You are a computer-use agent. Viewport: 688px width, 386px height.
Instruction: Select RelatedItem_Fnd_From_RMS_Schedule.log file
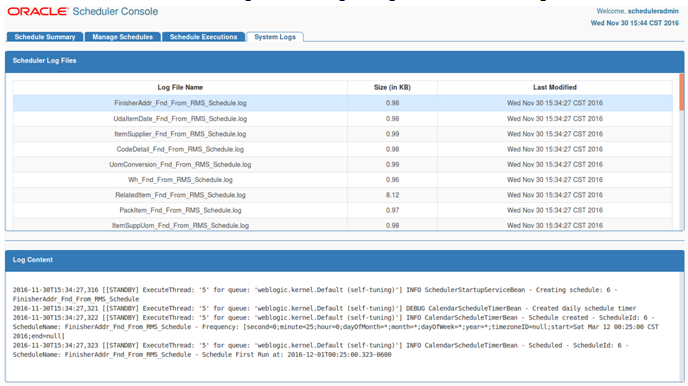(180, 195)
